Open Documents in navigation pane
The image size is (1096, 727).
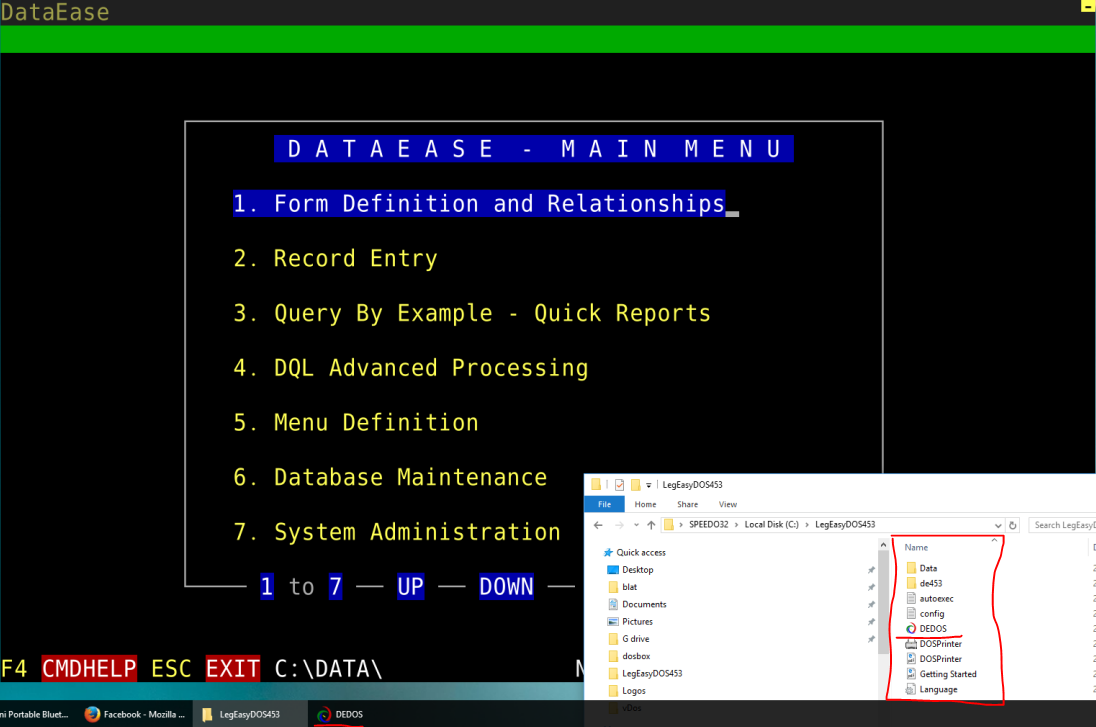point(644,604)
